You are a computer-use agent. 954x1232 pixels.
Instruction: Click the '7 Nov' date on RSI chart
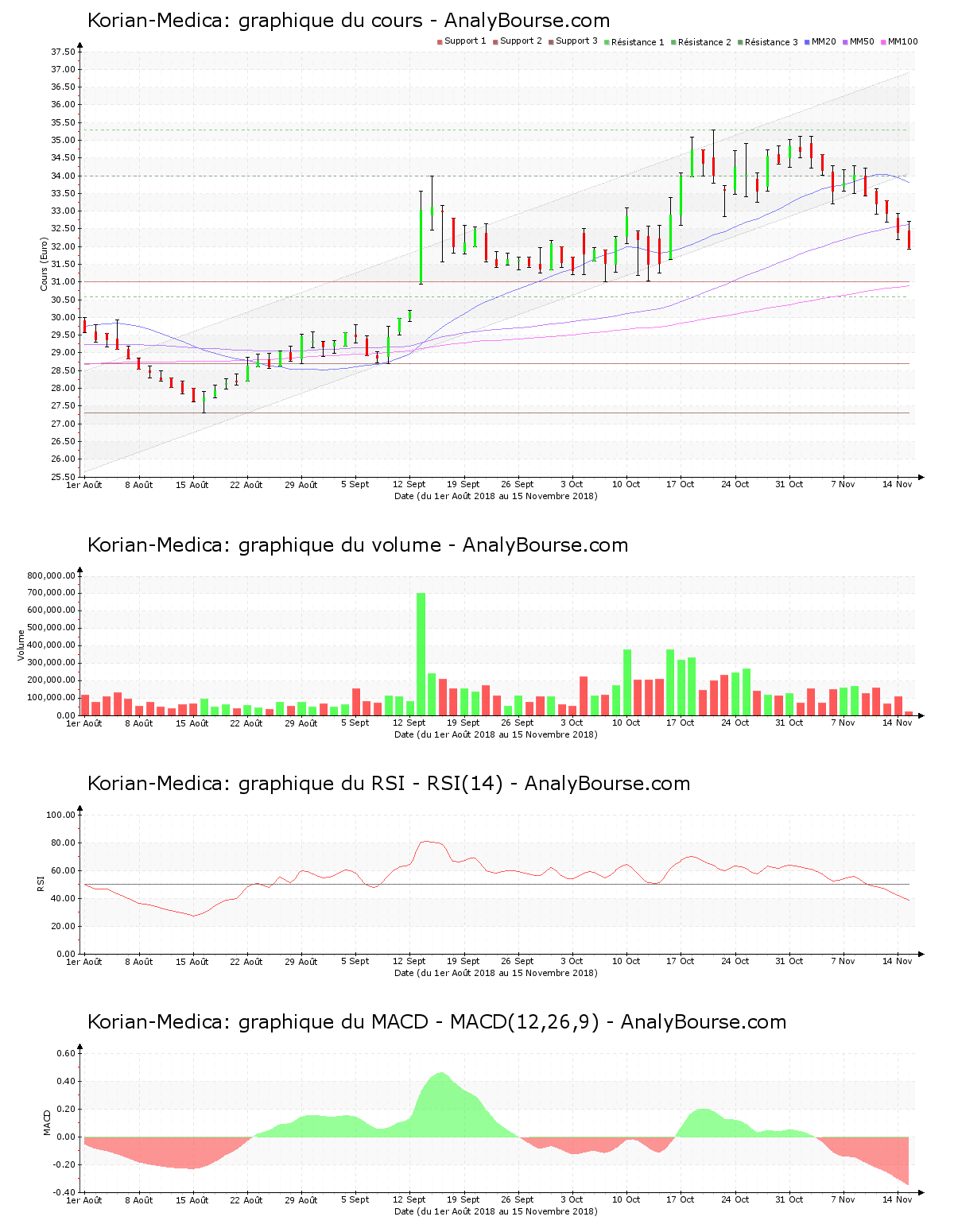(843, 962)
